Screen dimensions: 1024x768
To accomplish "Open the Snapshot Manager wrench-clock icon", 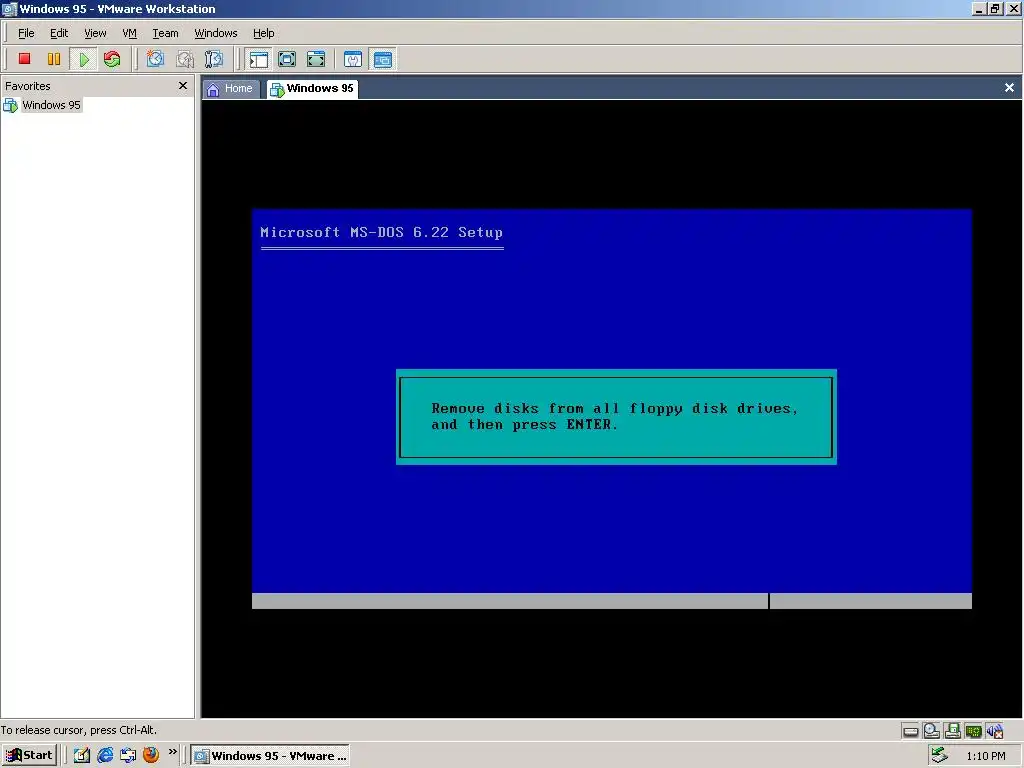I will (x=214, y=59).
